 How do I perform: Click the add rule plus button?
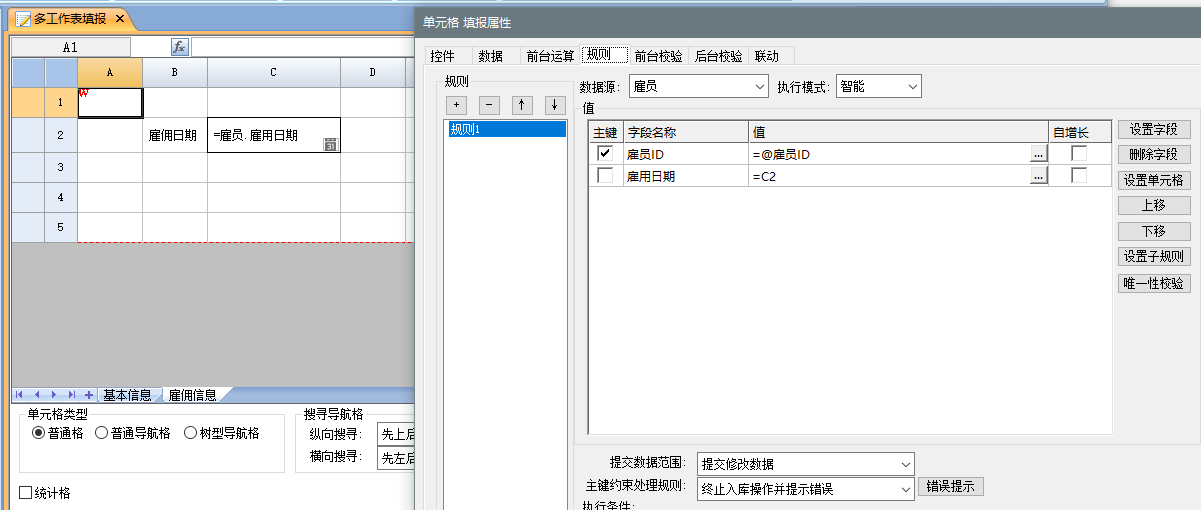point(459,105)
